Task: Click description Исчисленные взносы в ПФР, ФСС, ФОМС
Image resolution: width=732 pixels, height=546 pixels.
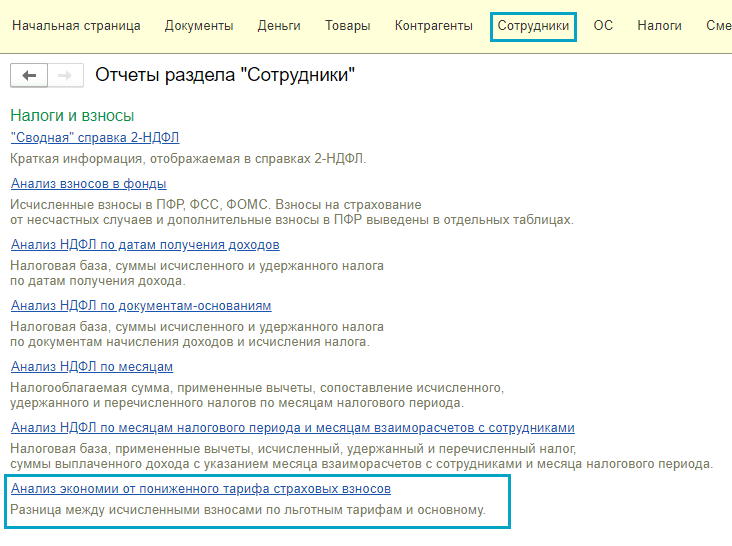Action: [216, 205]
